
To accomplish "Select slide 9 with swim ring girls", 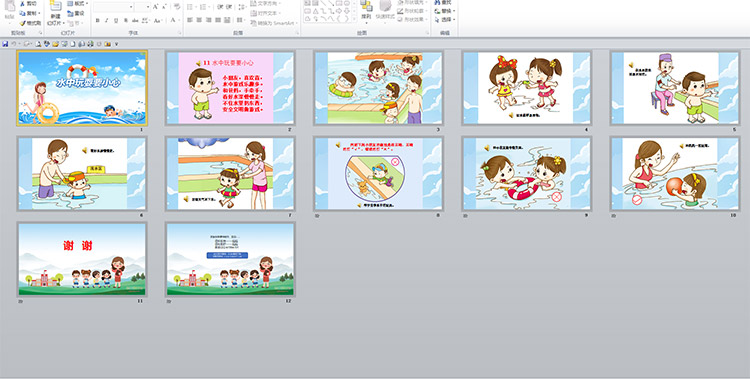I will 527,174.
